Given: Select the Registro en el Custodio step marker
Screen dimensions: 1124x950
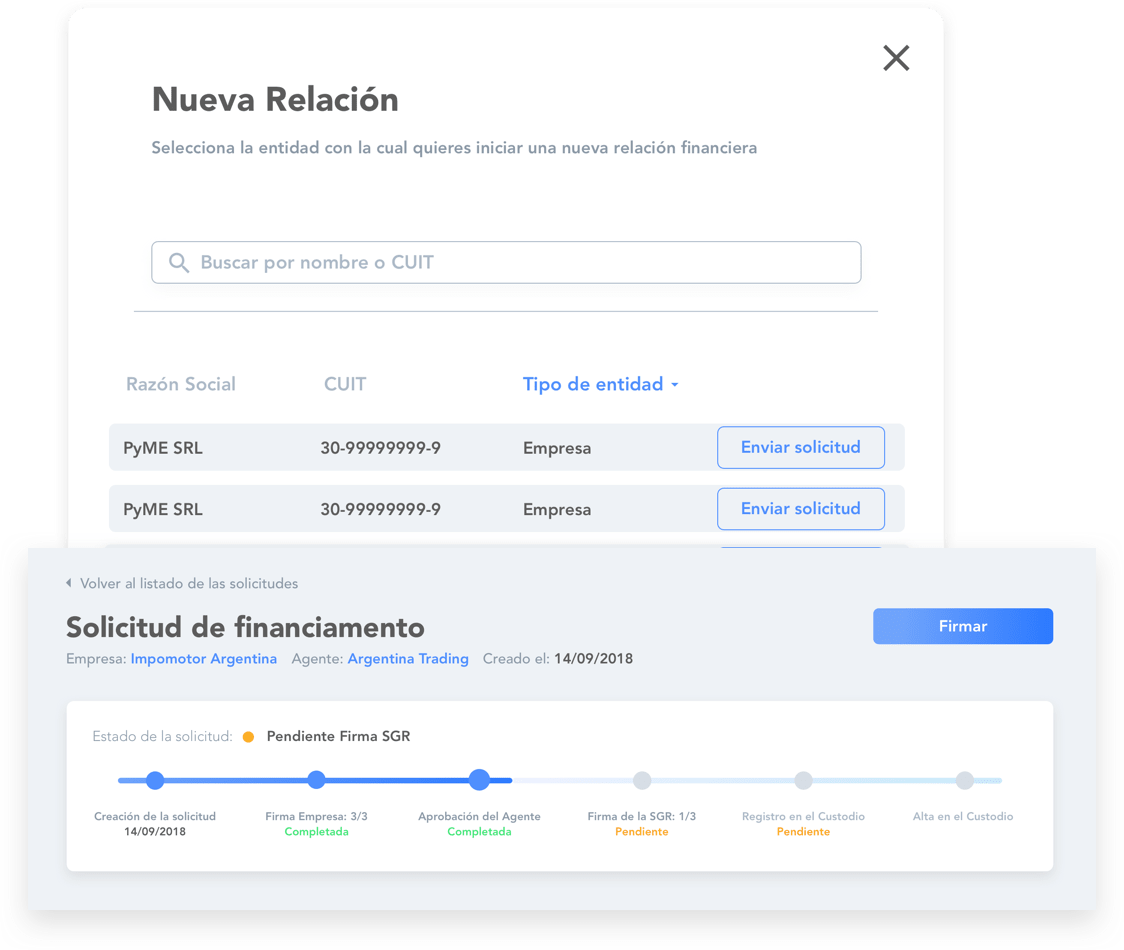Looking at the screenshot, I should tap(803, 780).
